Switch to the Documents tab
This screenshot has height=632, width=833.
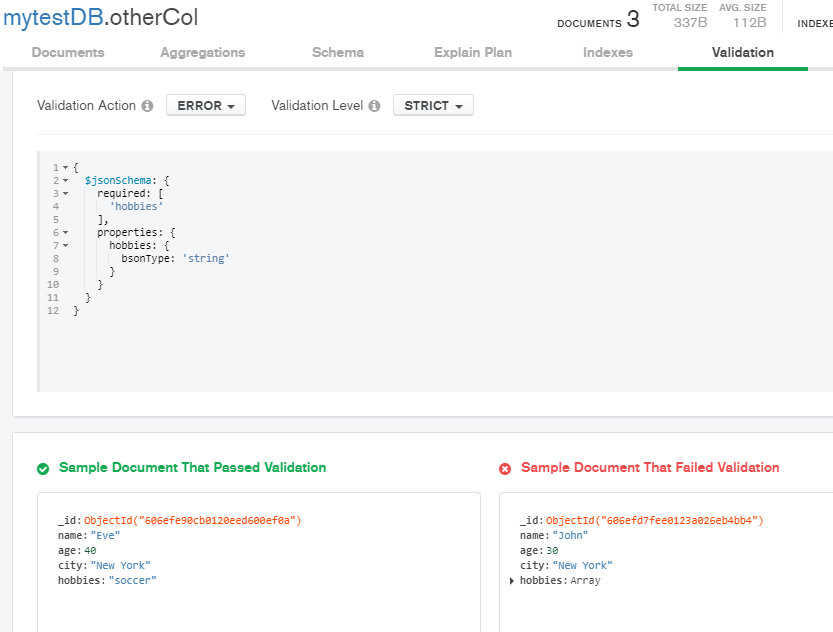coord(68,52)
